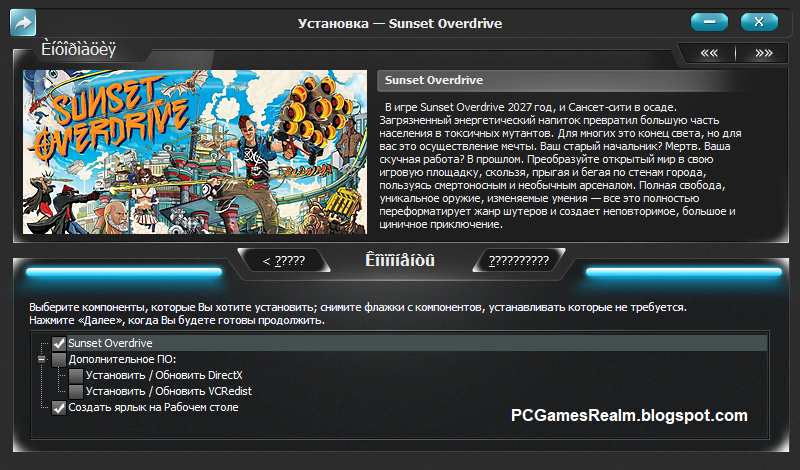Select the Sunset Overdrive row label
Viewport: 800px width, 470px height.
(110, 343)
